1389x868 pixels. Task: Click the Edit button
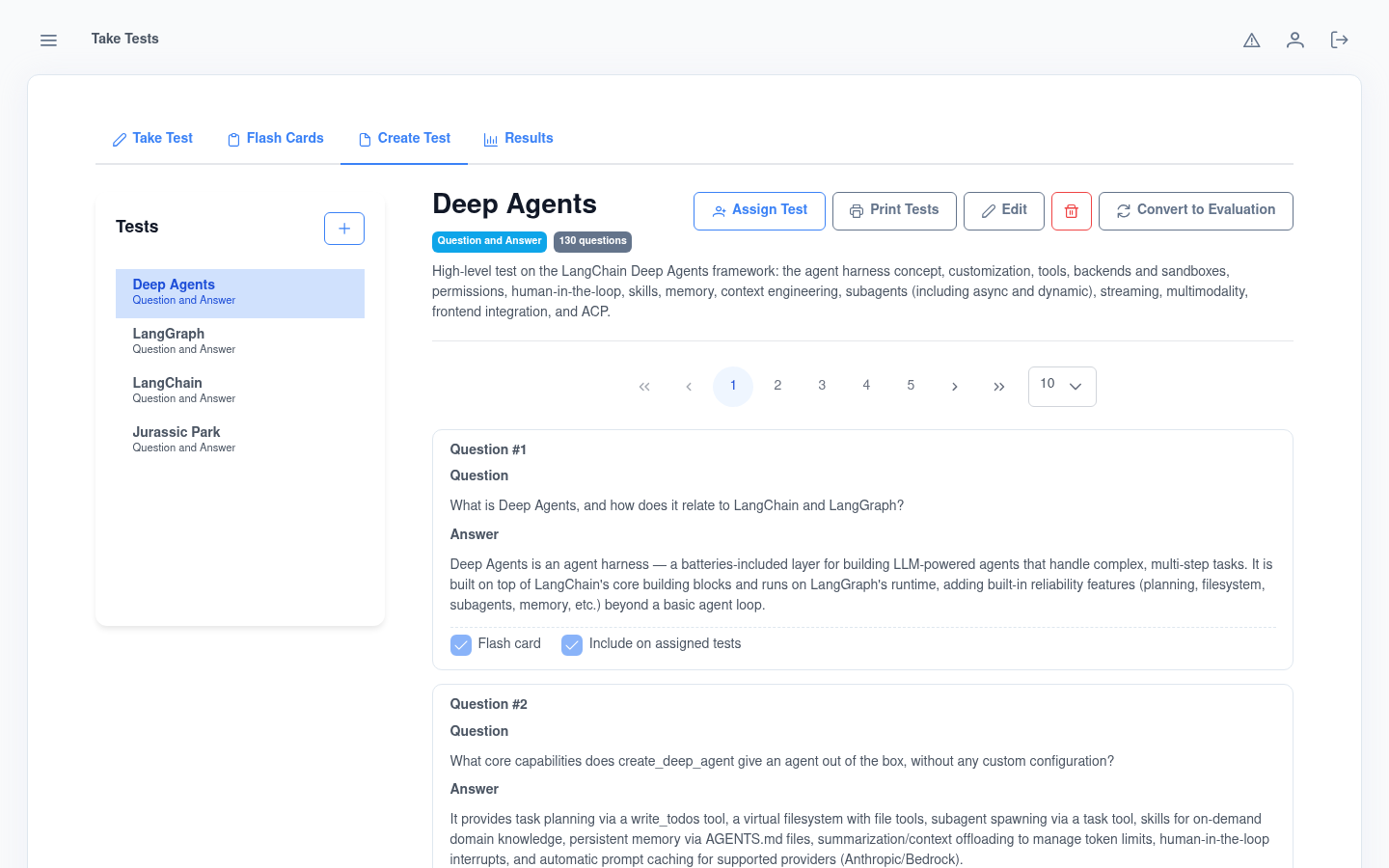(1004, 211)
